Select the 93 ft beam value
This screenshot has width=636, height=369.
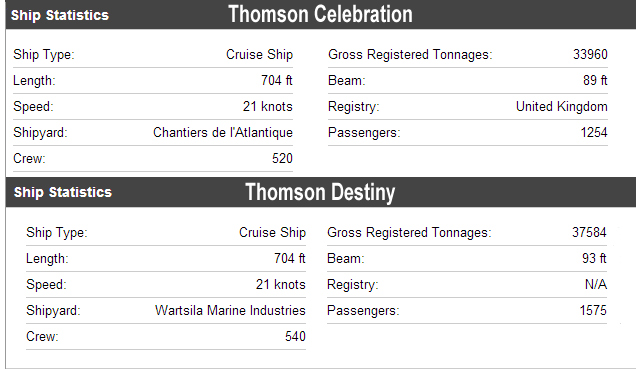click(594, 258)
